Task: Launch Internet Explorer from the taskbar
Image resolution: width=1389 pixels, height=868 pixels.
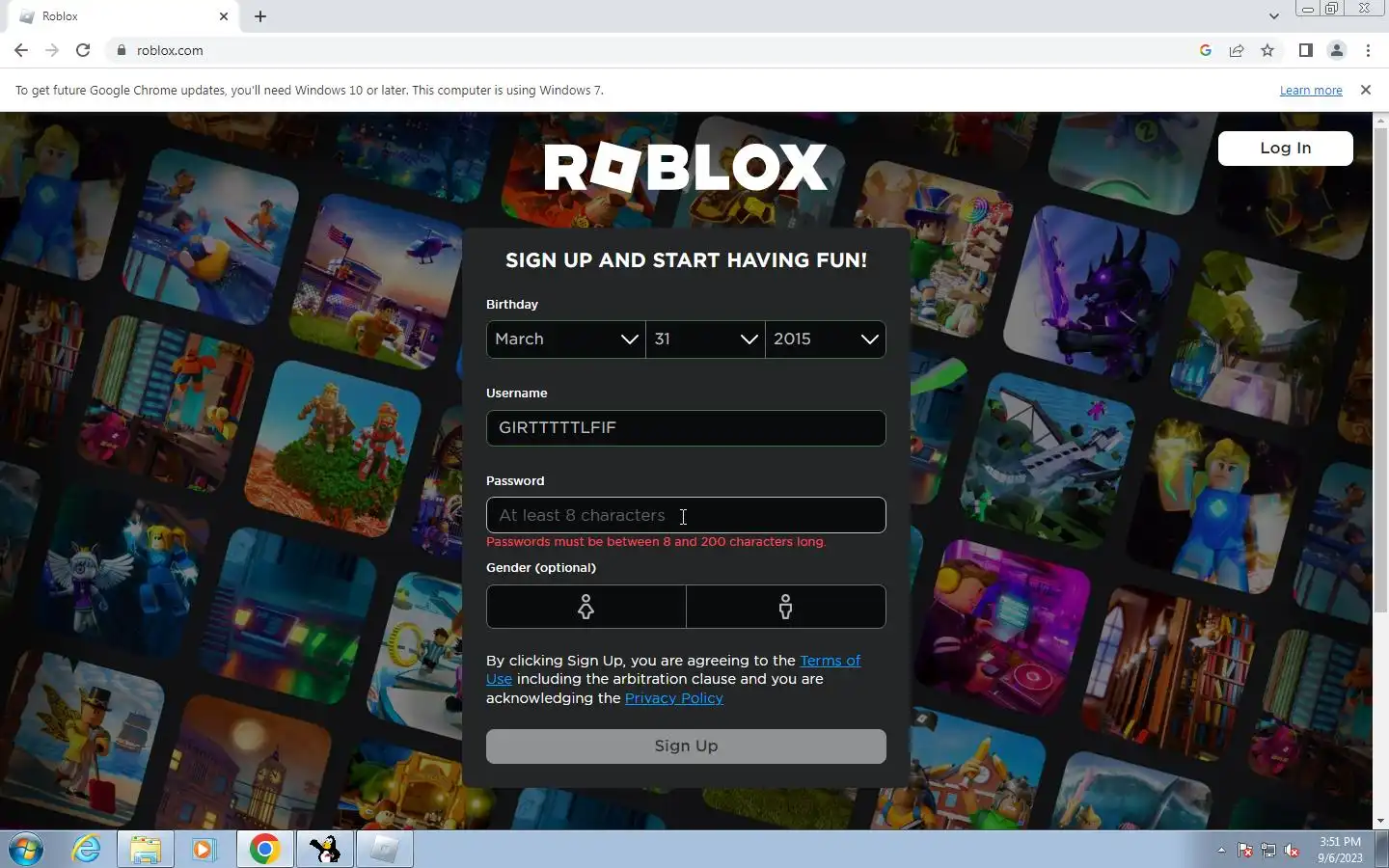Action: tap(87, 849)
